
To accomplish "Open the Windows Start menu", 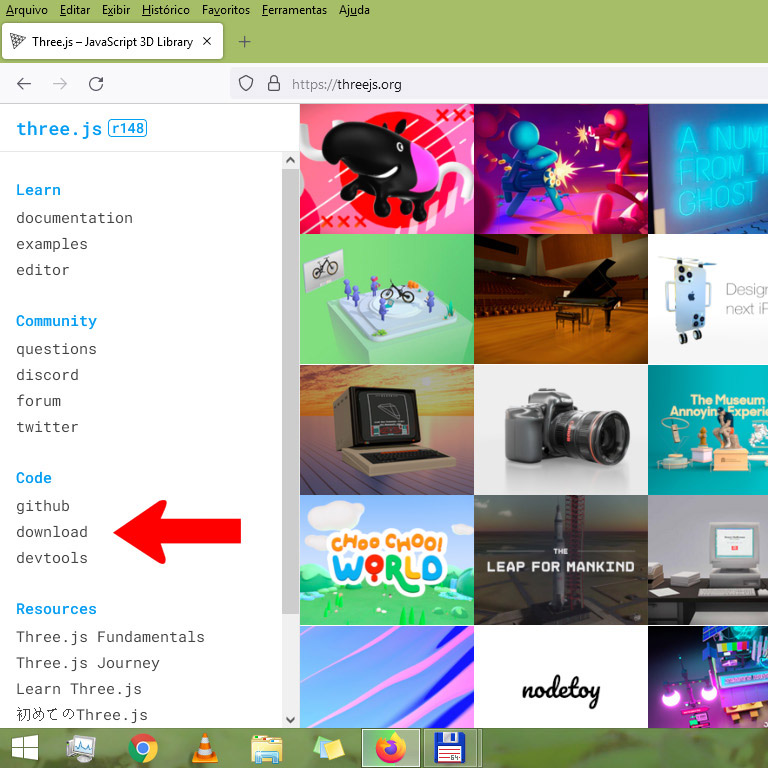I will click(x=25, y=748).
